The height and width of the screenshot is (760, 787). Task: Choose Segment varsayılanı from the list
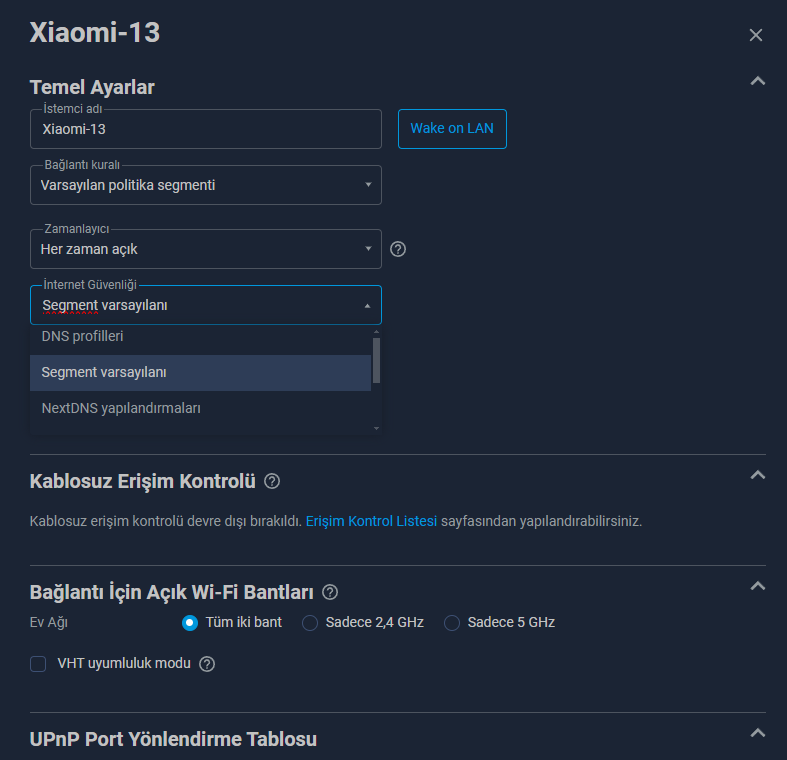200,372
